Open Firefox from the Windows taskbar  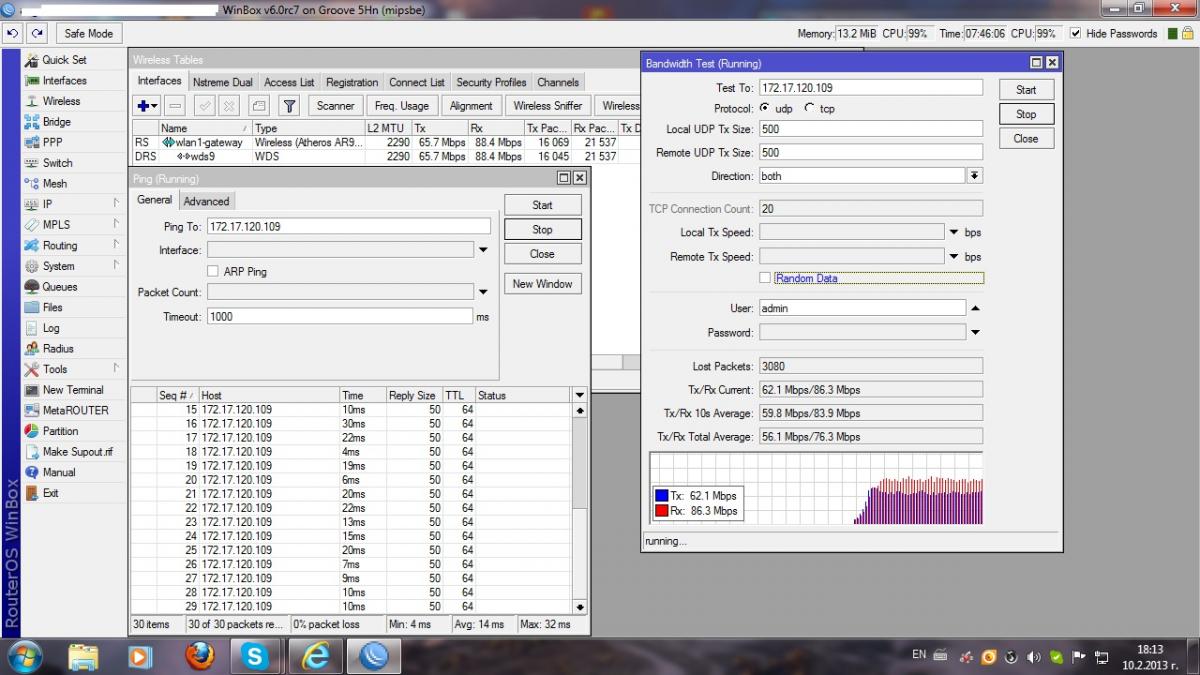200,656
